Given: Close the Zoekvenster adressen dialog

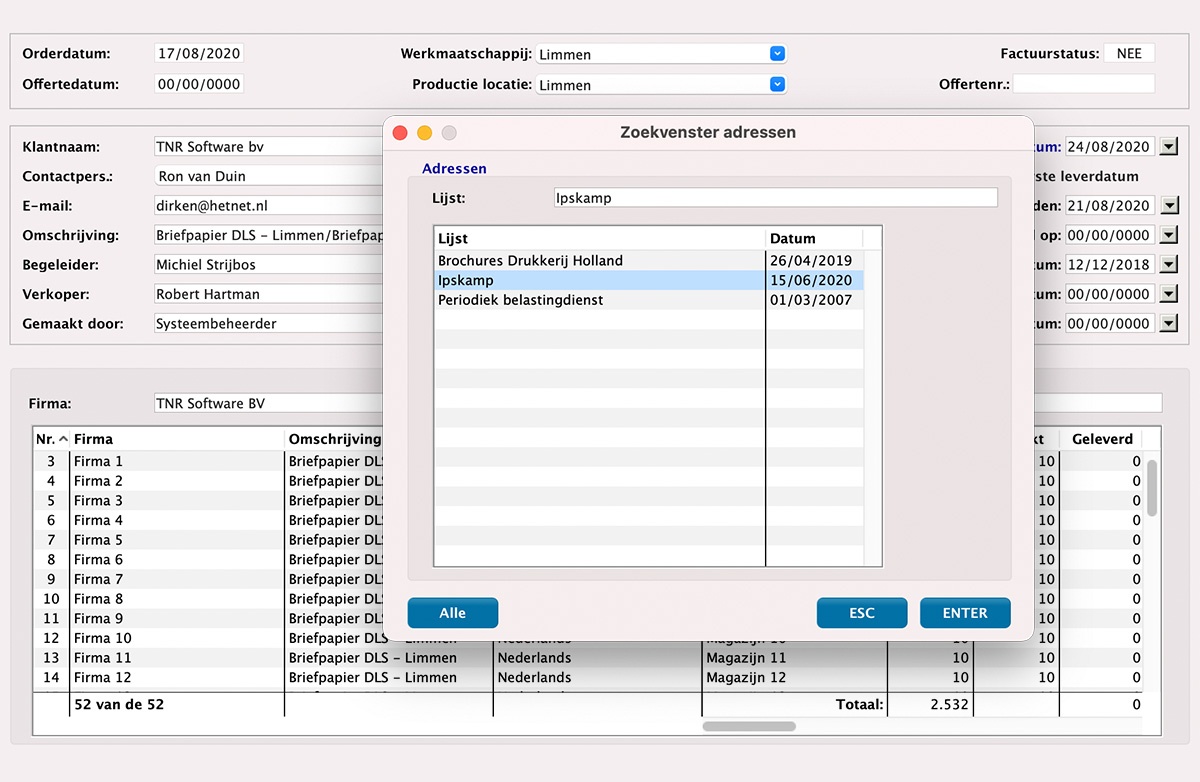Looking at the screenshot, I should point(400,132).
